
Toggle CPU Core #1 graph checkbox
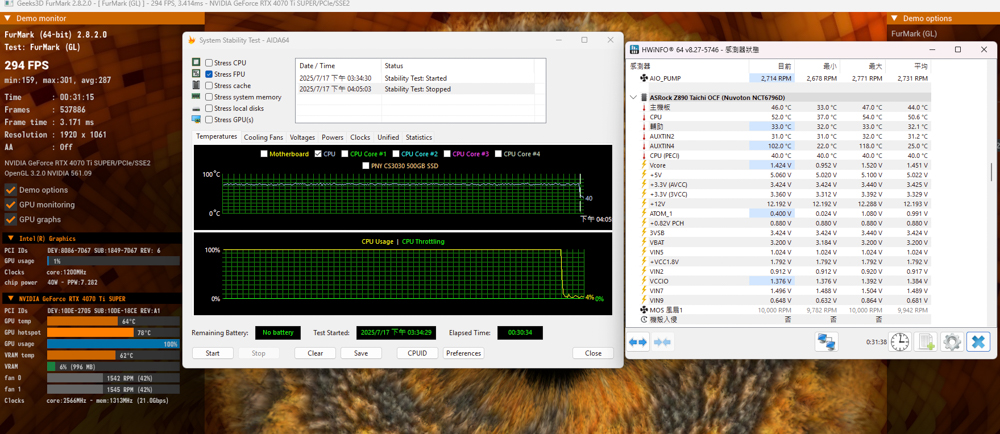[x=345, y=154]
